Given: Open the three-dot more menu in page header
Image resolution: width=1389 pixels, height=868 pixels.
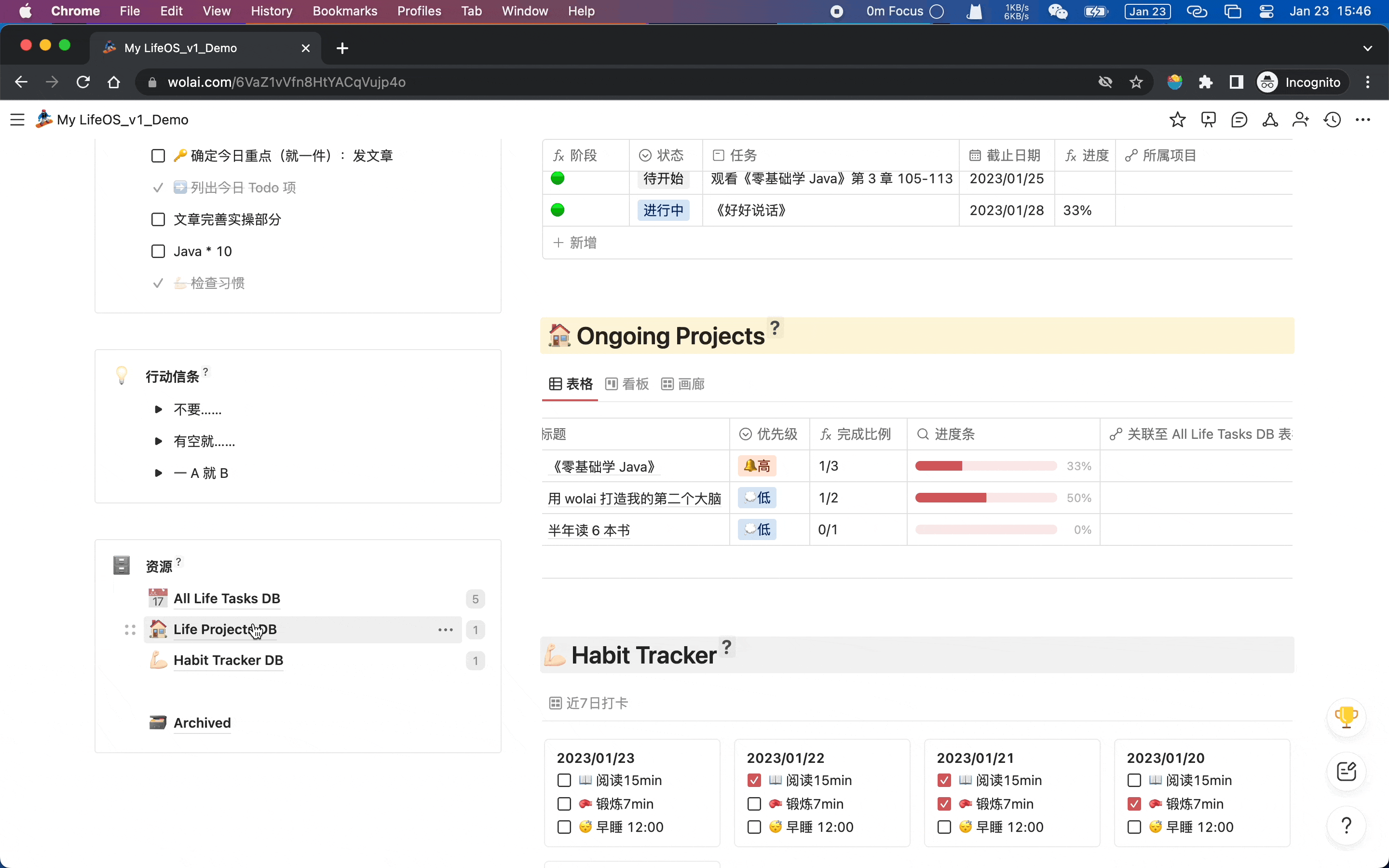Looking at the screenshot, I should 1362,120.
